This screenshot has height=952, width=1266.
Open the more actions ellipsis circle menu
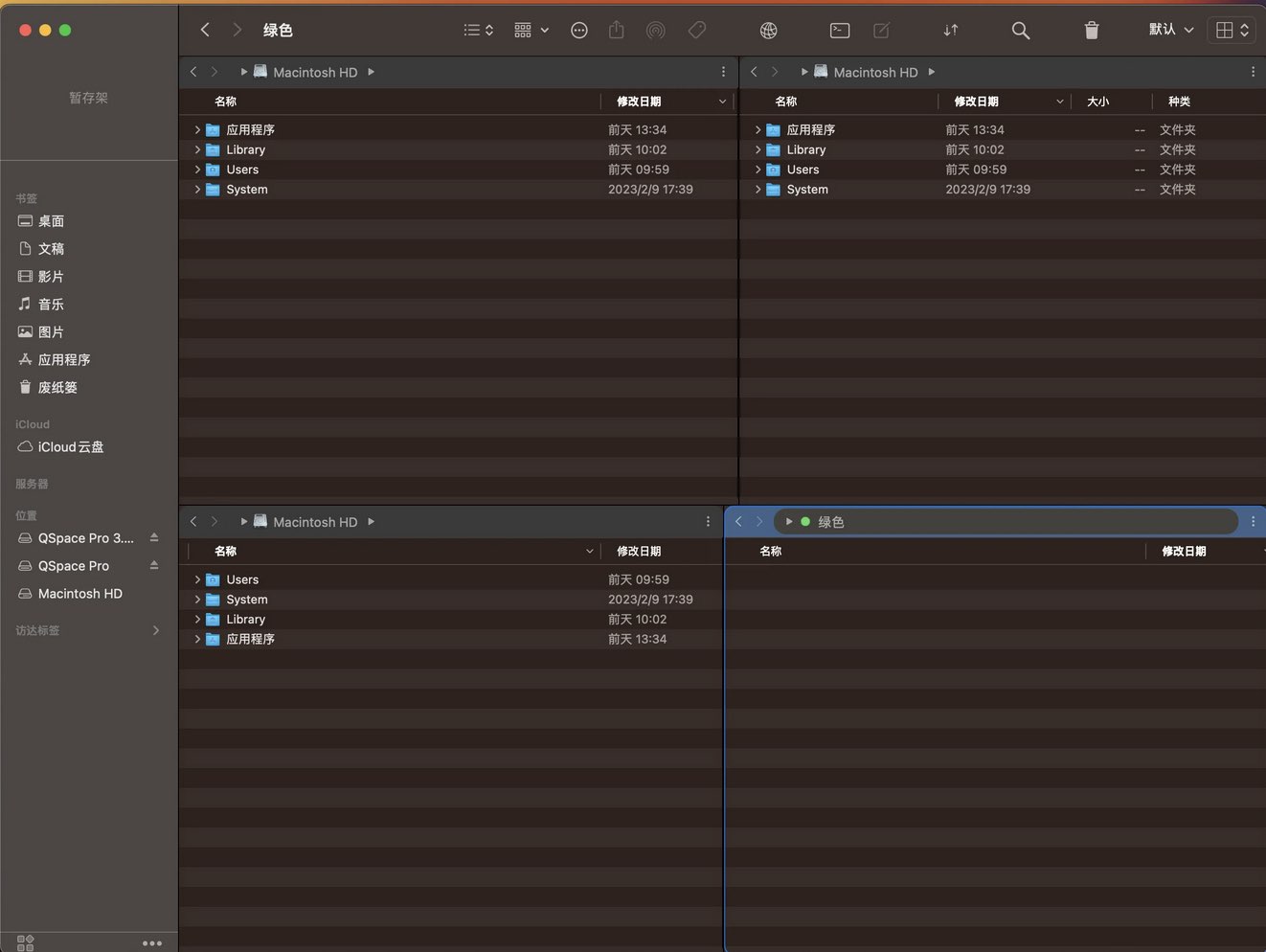pyautogui.click(x=579, y=30)
